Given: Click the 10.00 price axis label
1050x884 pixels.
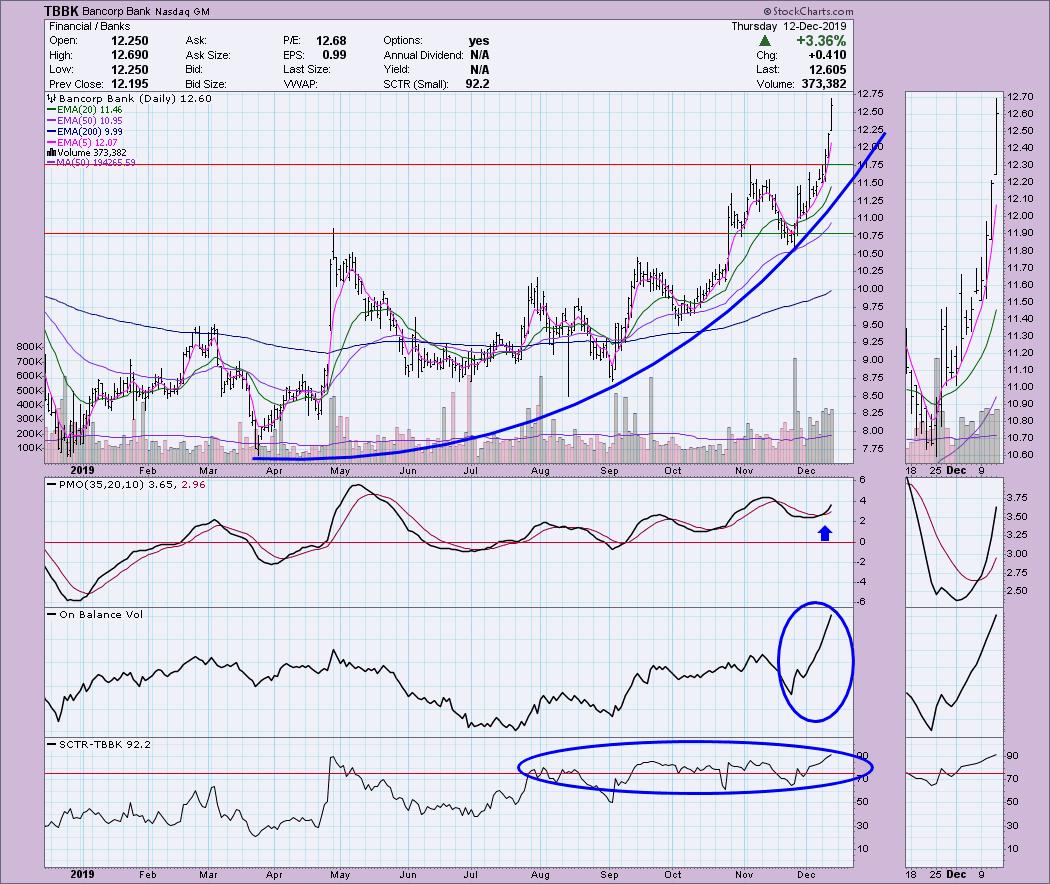Looking at the screenshot, I should [x=871, y=289].
